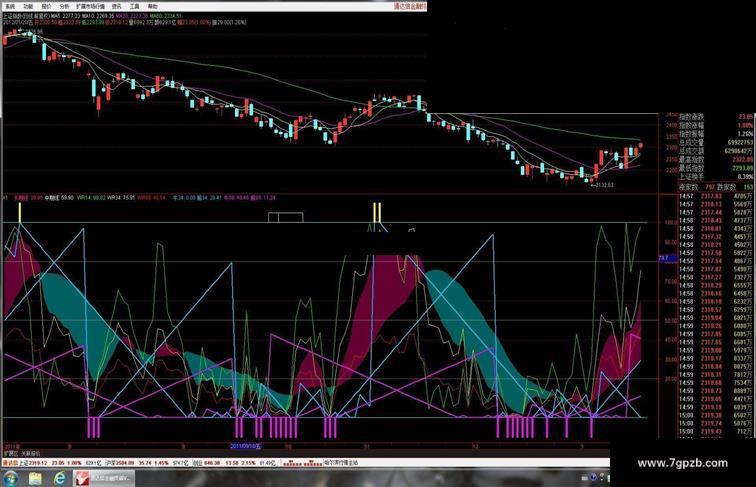The image size is (756, 487).
Task: Click the 指数振幅 row in the info panel
Action: [x=716, y=134]
